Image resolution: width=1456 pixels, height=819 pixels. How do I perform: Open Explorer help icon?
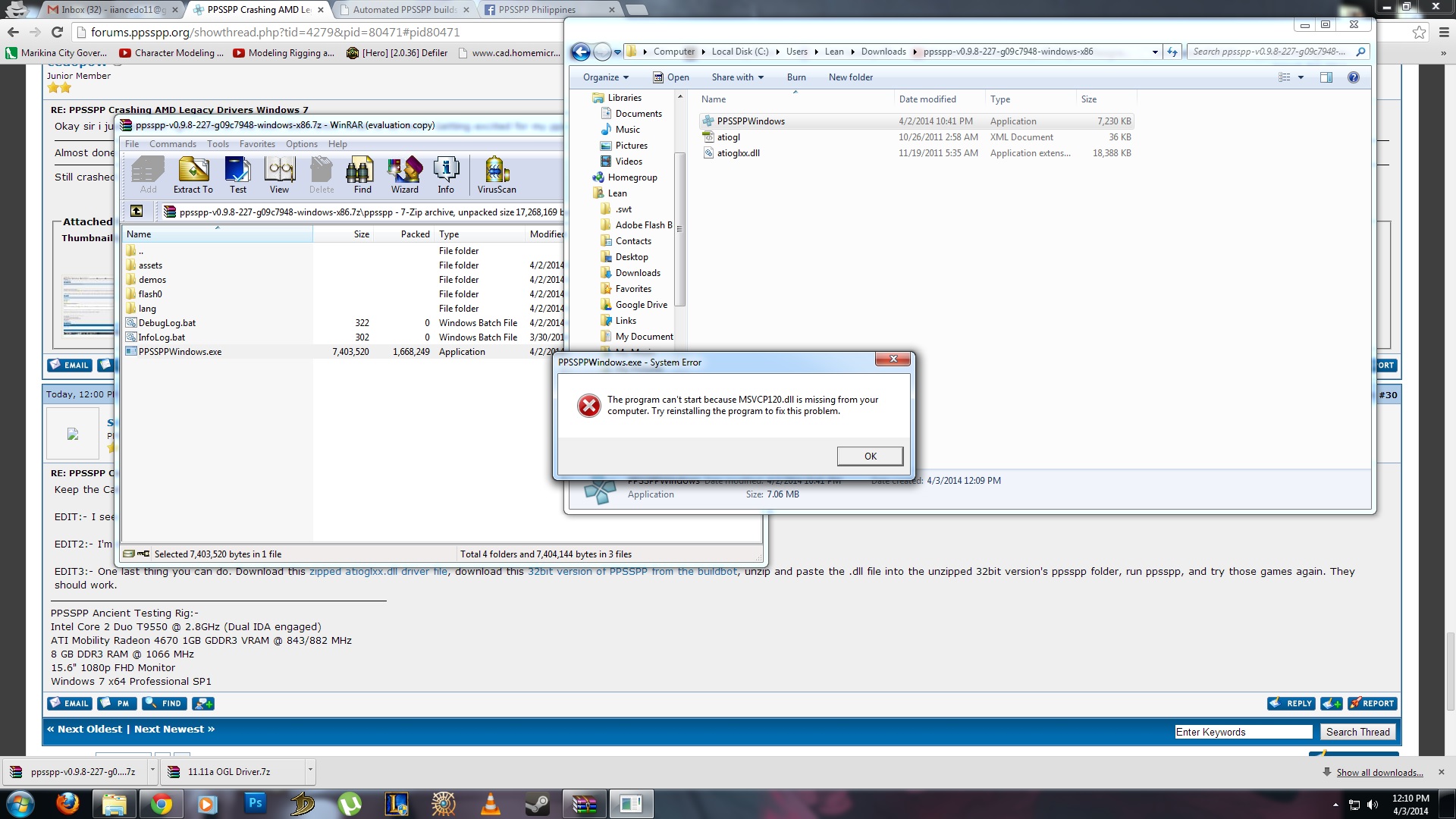point(1353,77)
